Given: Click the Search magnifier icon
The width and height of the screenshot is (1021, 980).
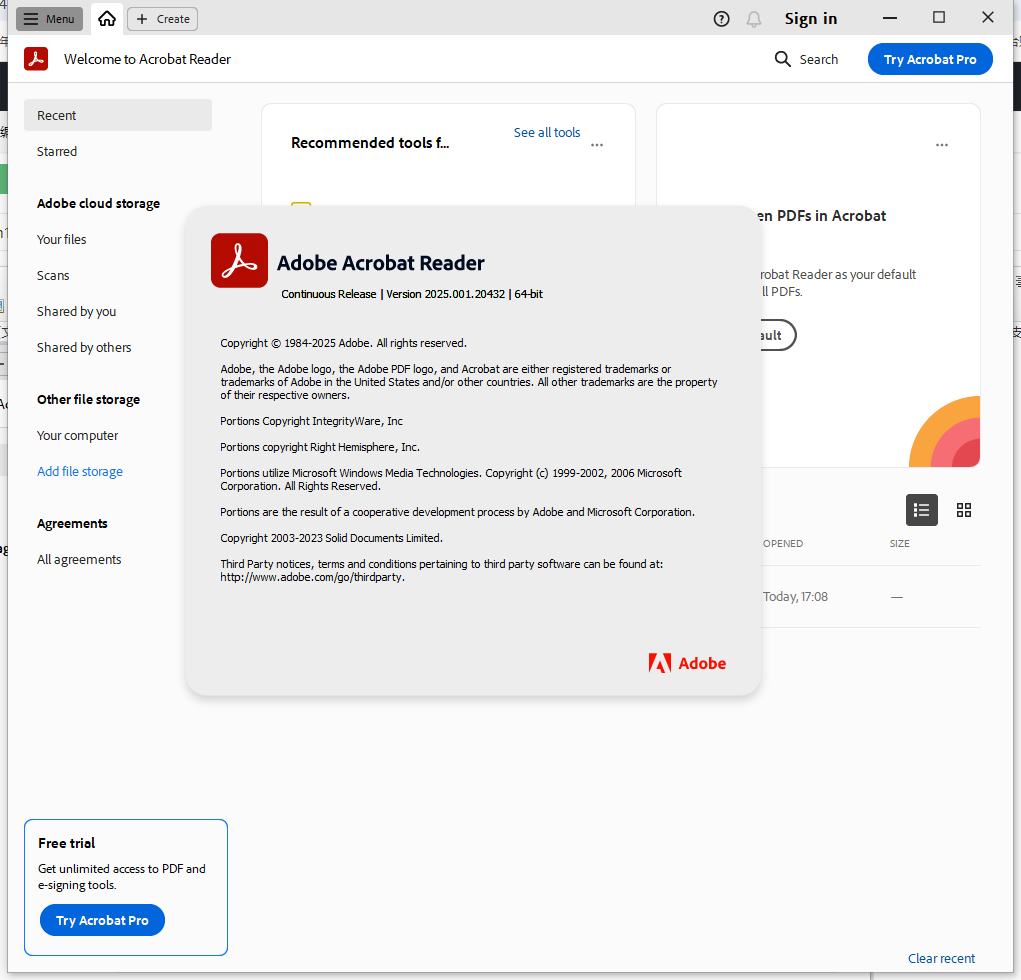Looking at the screenshot, I should (x=781, y=59).
